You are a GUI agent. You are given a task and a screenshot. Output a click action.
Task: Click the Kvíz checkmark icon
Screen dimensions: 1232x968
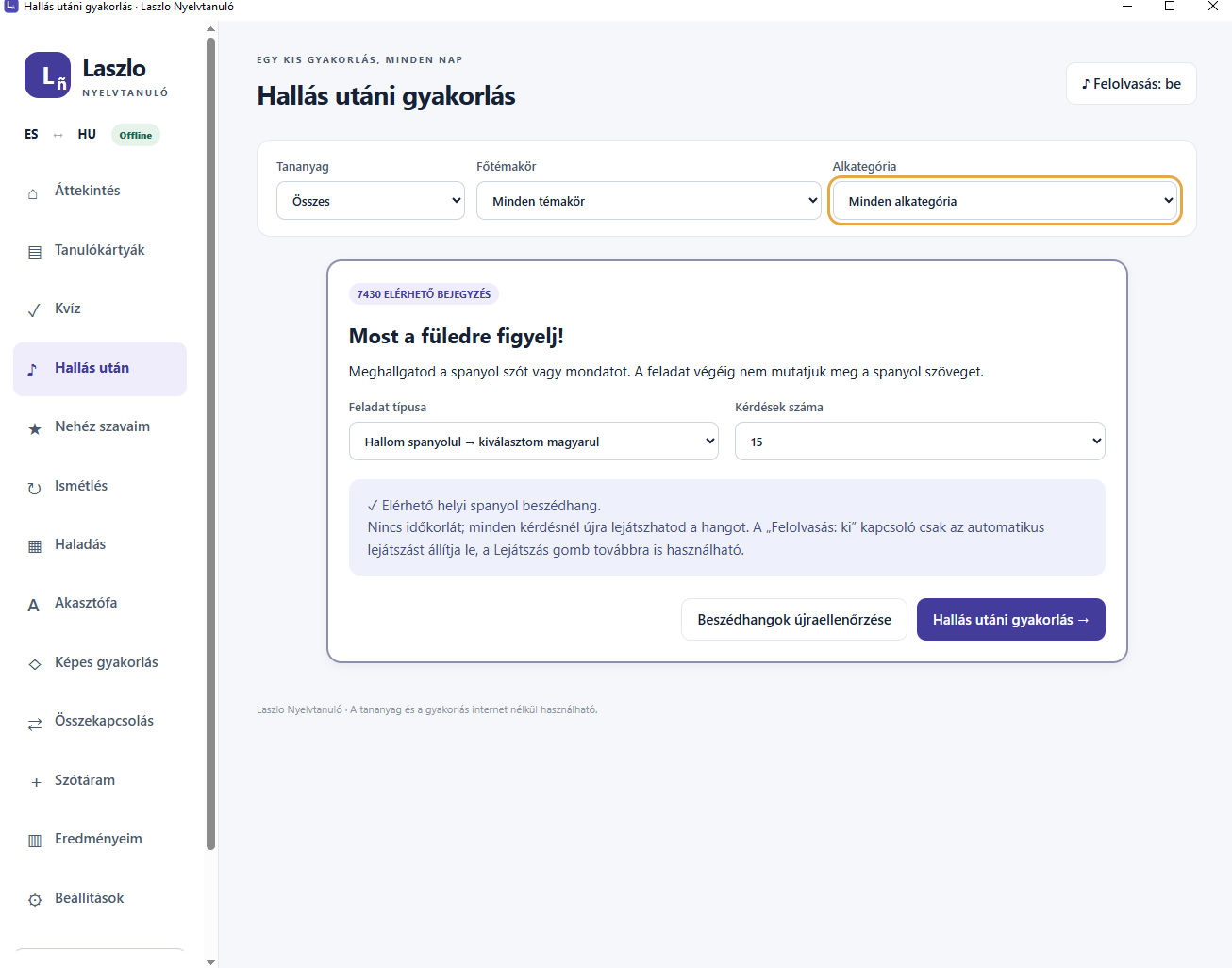coord(34,310)
